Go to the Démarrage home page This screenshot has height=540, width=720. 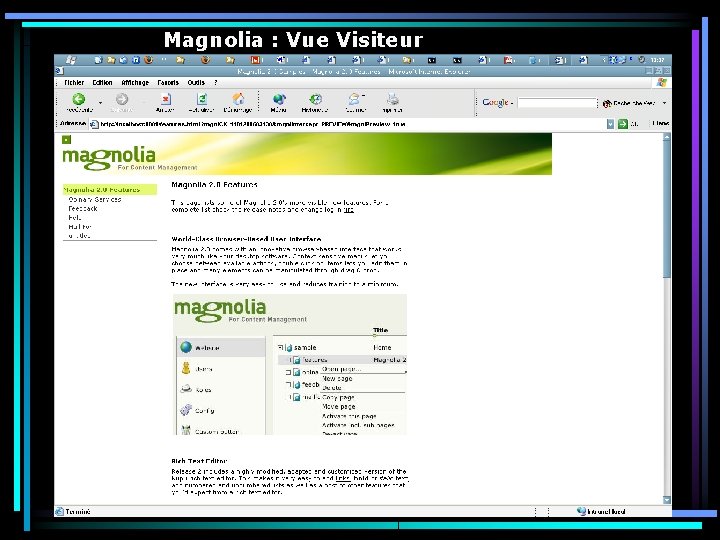[238, 102]
